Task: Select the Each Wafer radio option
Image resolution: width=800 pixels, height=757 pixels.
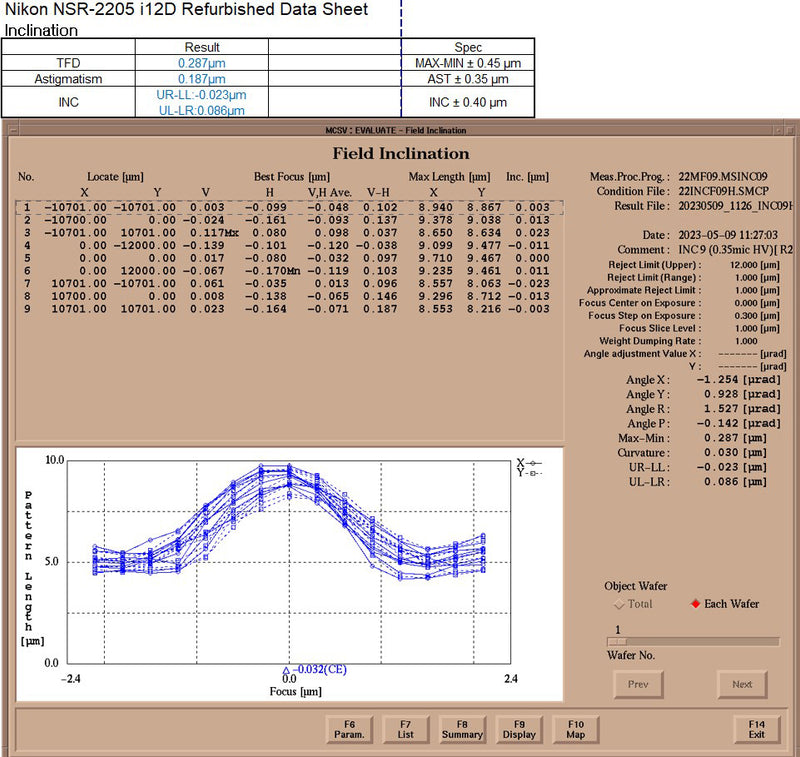Action: pyautogui.click(x=696, y=603)
